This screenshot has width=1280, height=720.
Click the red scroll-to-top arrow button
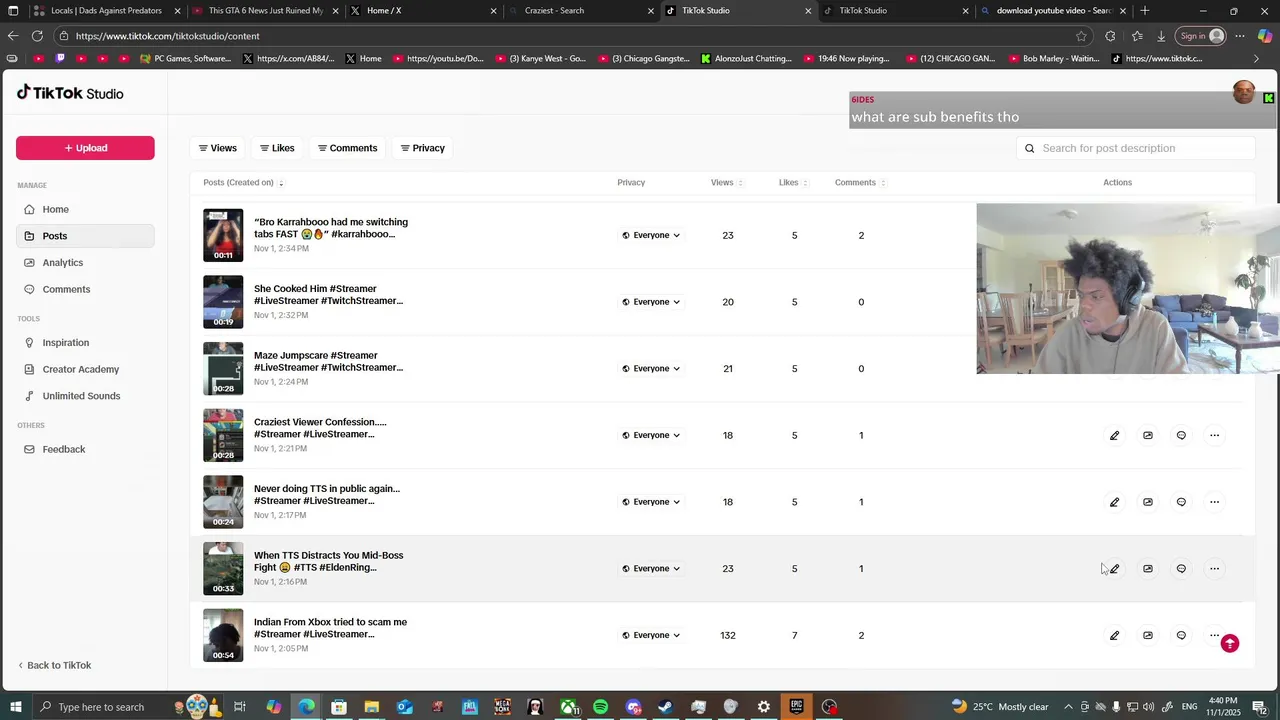1230,644
